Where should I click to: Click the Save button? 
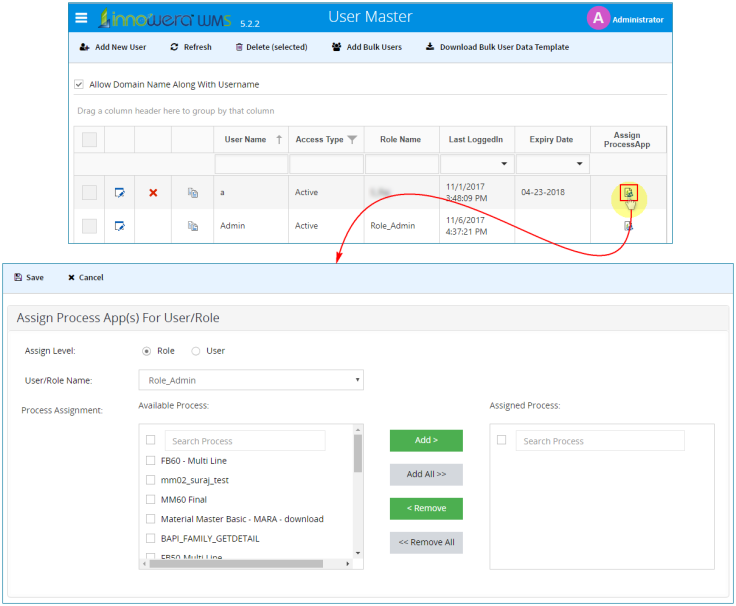pyautogui.click(x=29, y=277)
